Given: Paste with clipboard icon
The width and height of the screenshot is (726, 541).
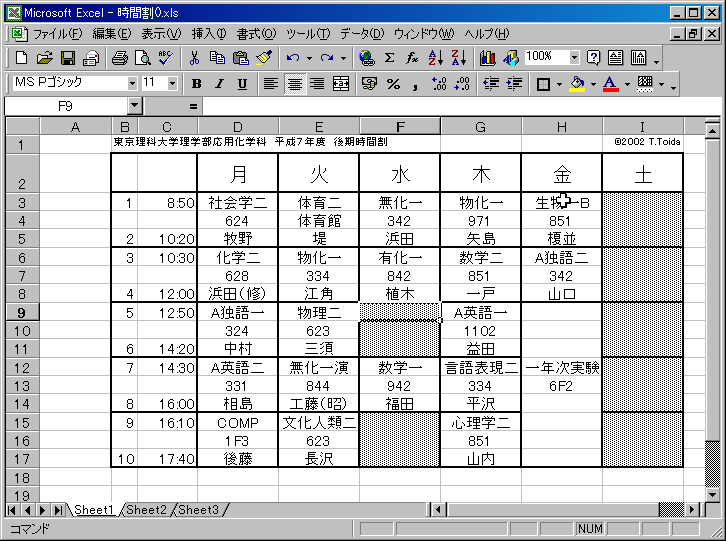Looking at the screenshot, I should (x=241, y=58).
